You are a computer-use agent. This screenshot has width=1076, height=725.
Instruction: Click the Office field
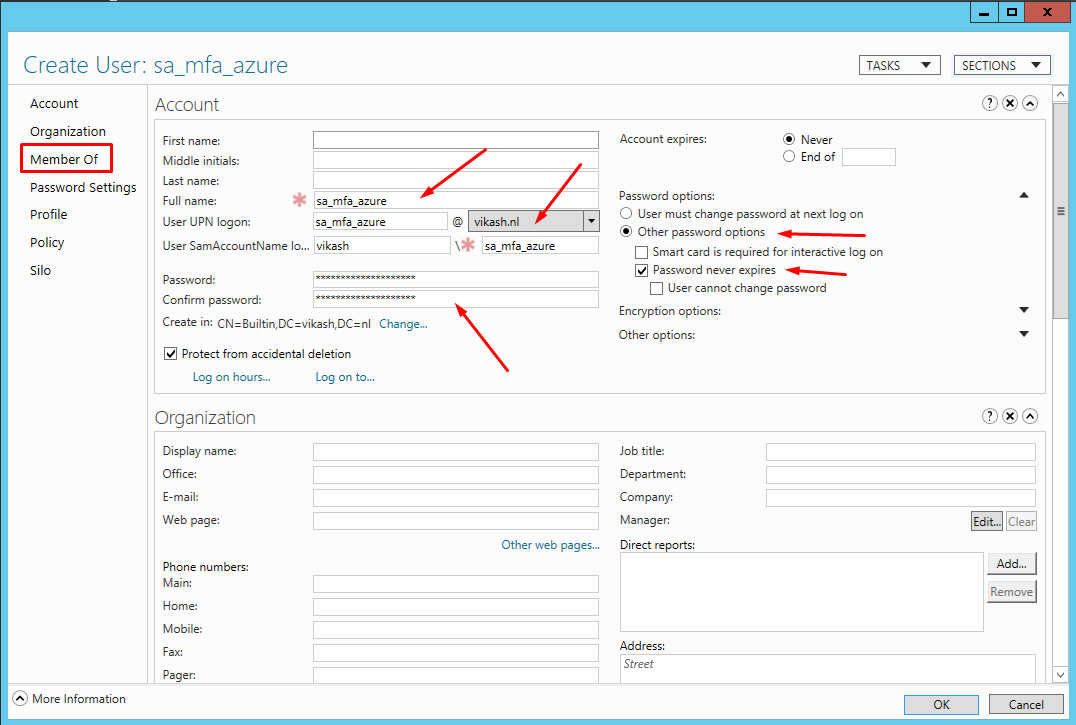click(456, 475)
